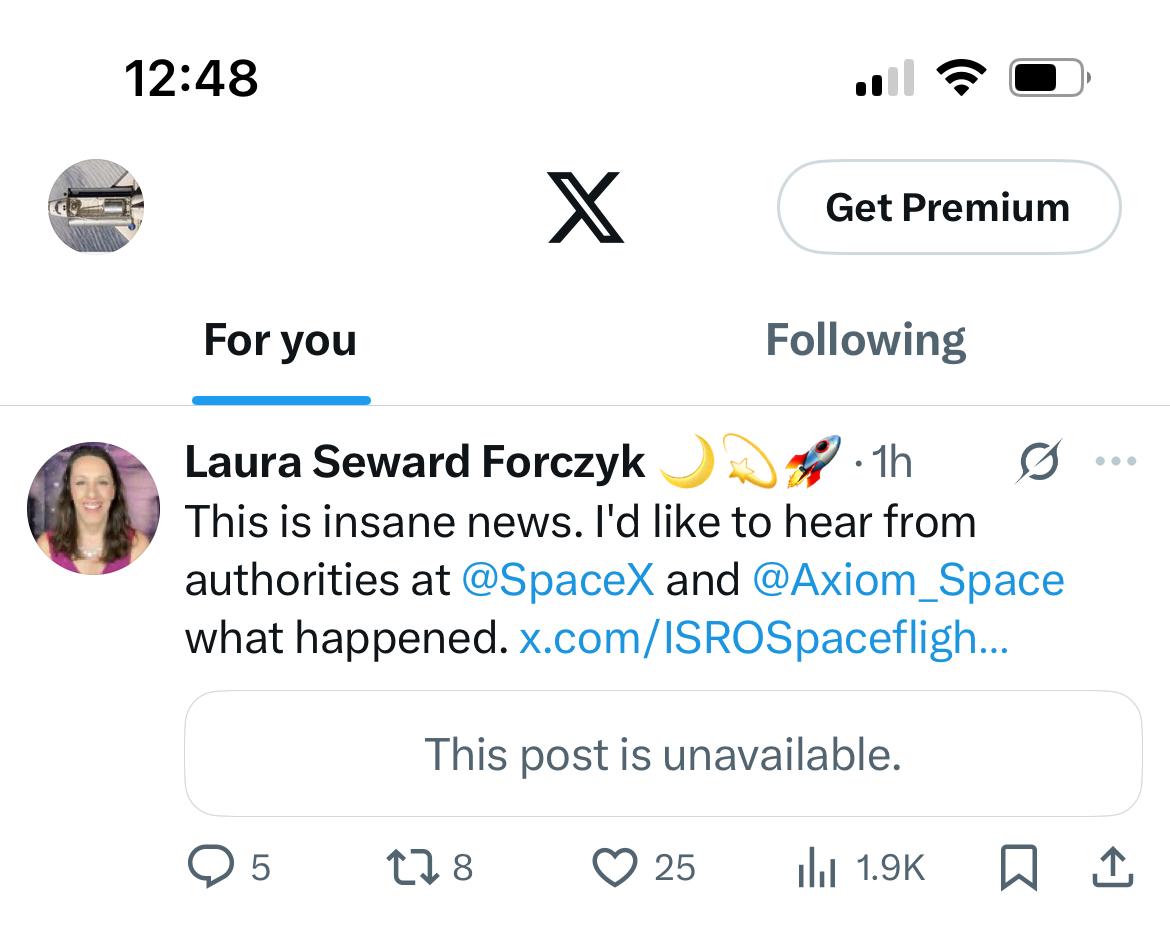Follow the x.com/ISROSpacefligh... link
The height and width of the screenshot is (929, 1170).
click(x=763, y=639)
